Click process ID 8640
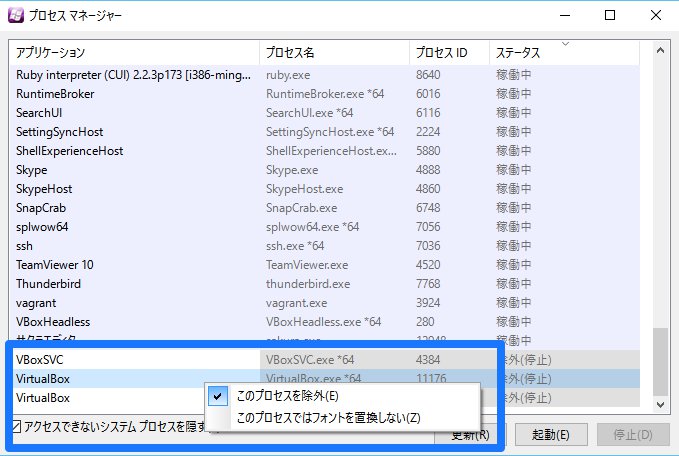 (x=428, y=75)
